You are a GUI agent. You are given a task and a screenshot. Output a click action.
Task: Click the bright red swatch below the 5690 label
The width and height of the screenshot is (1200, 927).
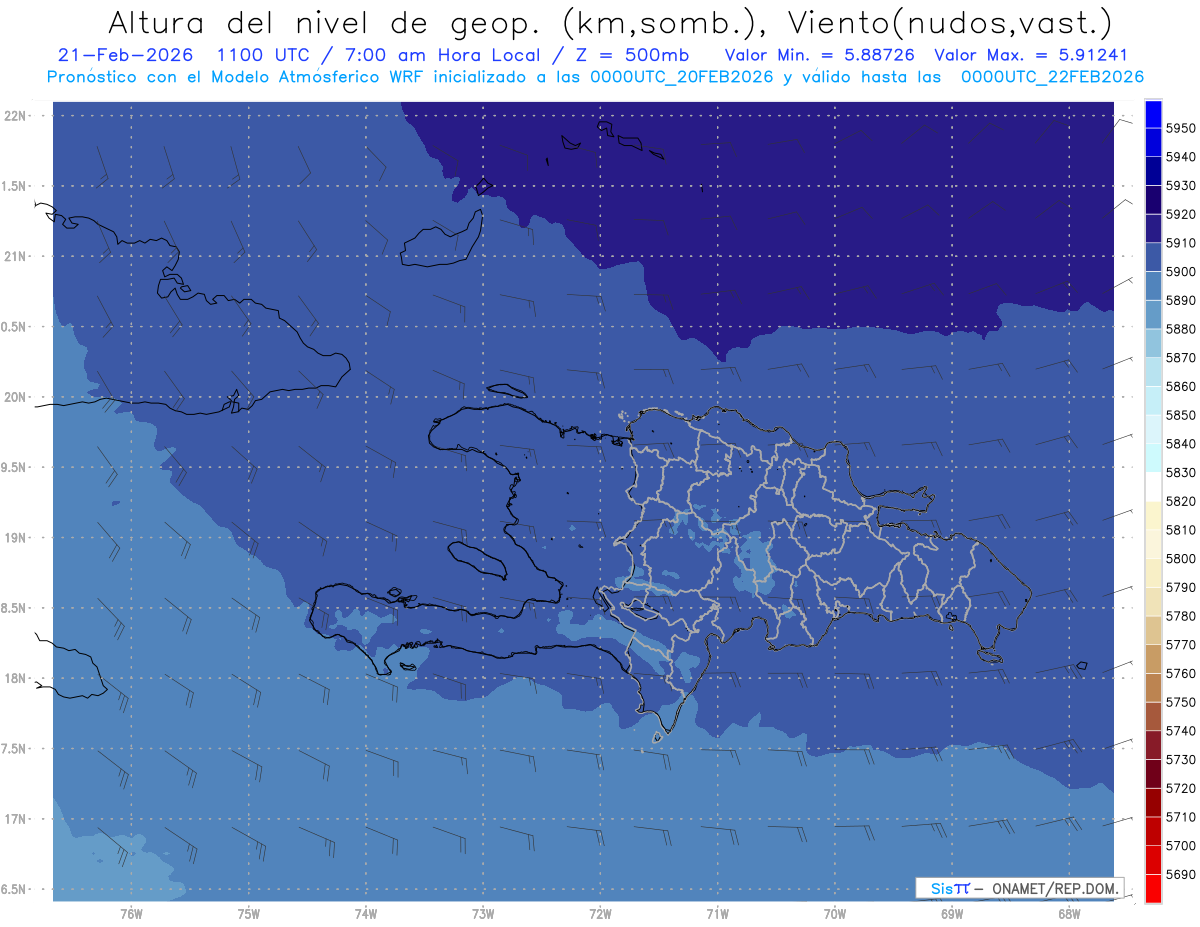click(1153, 888)
